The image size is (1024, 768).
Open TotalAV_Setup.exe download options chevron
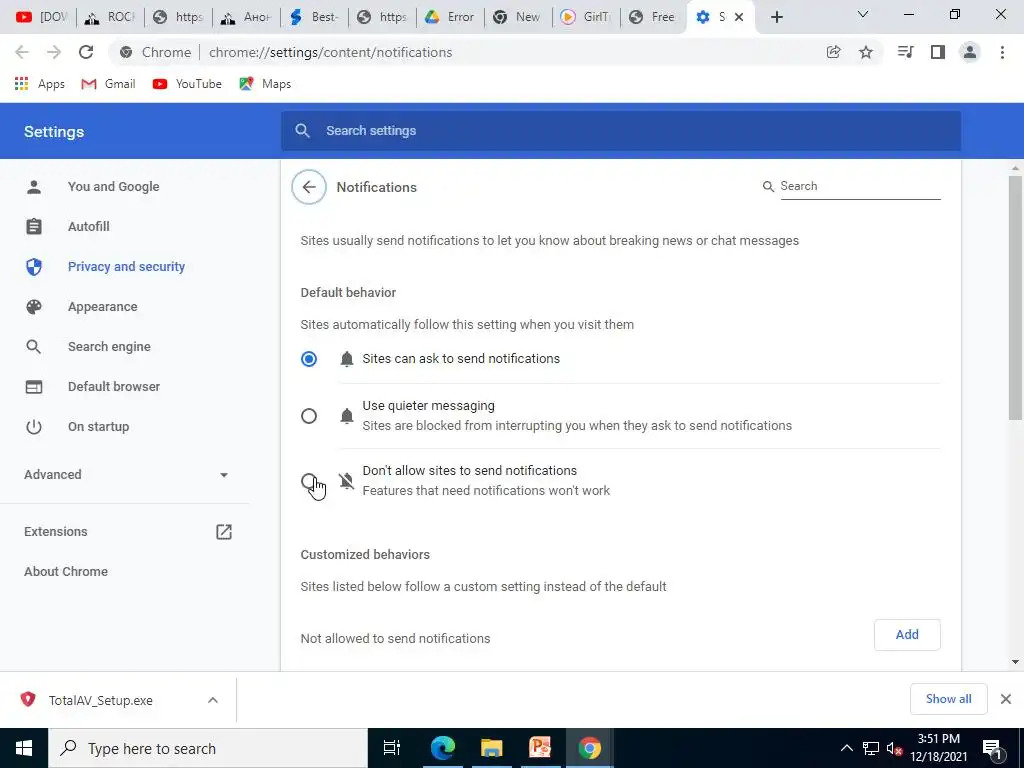[213, 700]
